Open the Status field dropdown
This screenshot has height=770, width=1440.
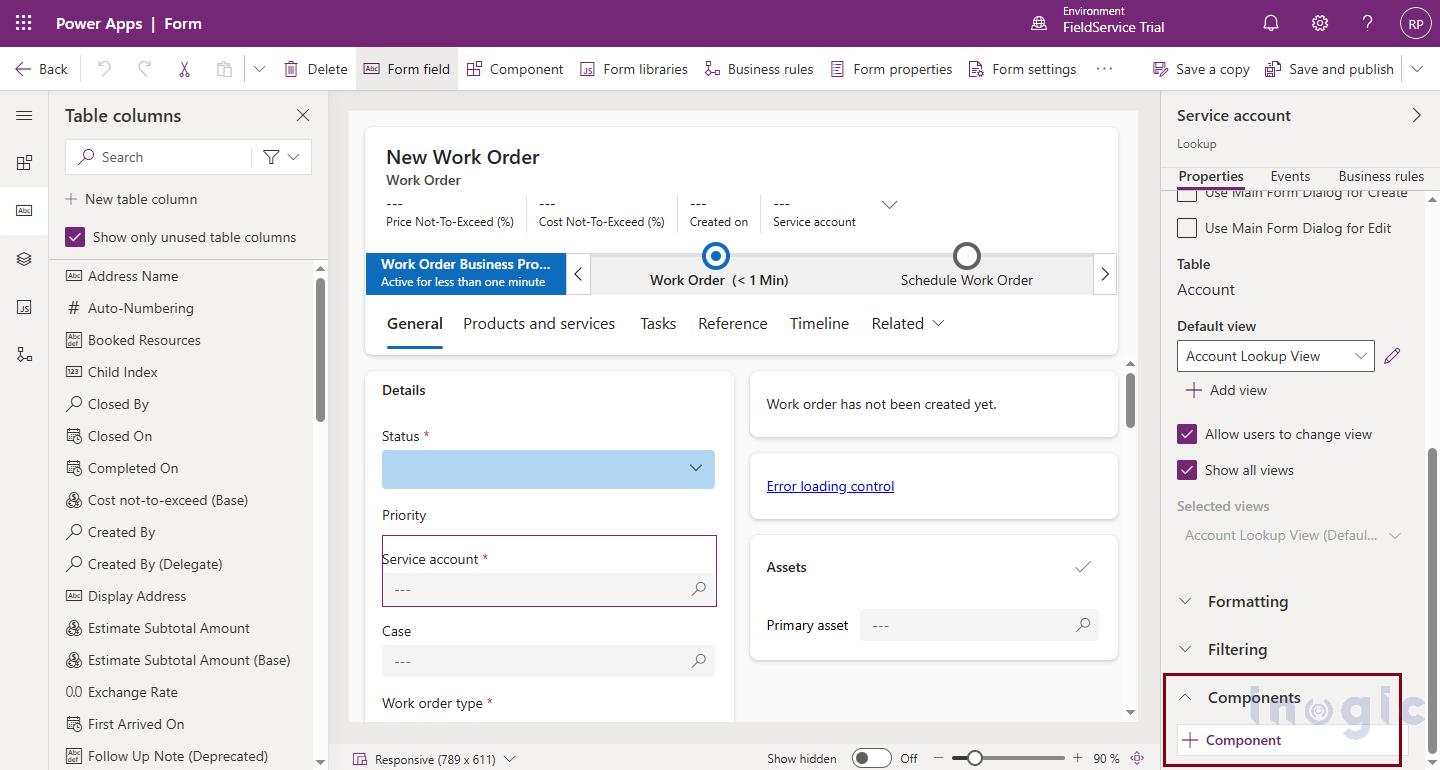click(548, 469)
